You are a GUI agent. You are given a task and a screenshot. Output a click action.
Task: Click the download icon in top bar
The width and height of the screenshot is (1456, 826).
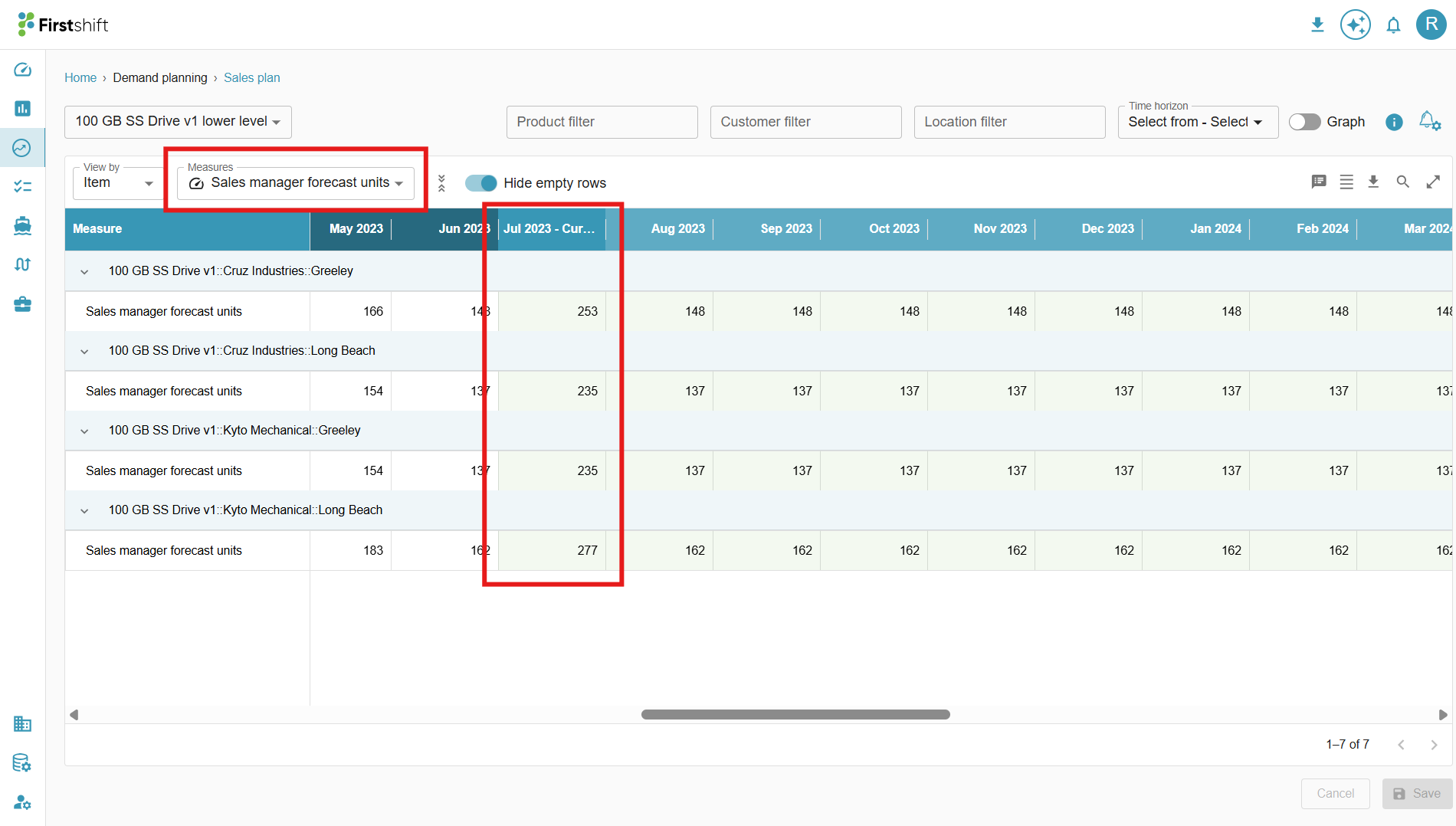coord(1317,25)
